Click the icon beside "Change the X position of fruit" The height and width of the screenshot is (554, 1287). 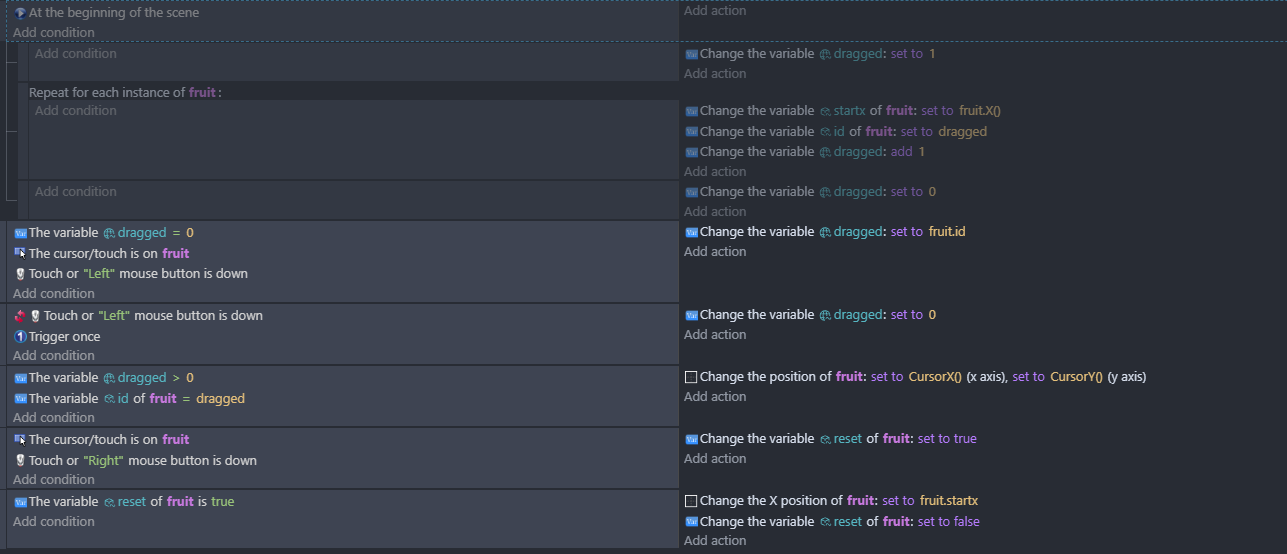click(691, 501)
